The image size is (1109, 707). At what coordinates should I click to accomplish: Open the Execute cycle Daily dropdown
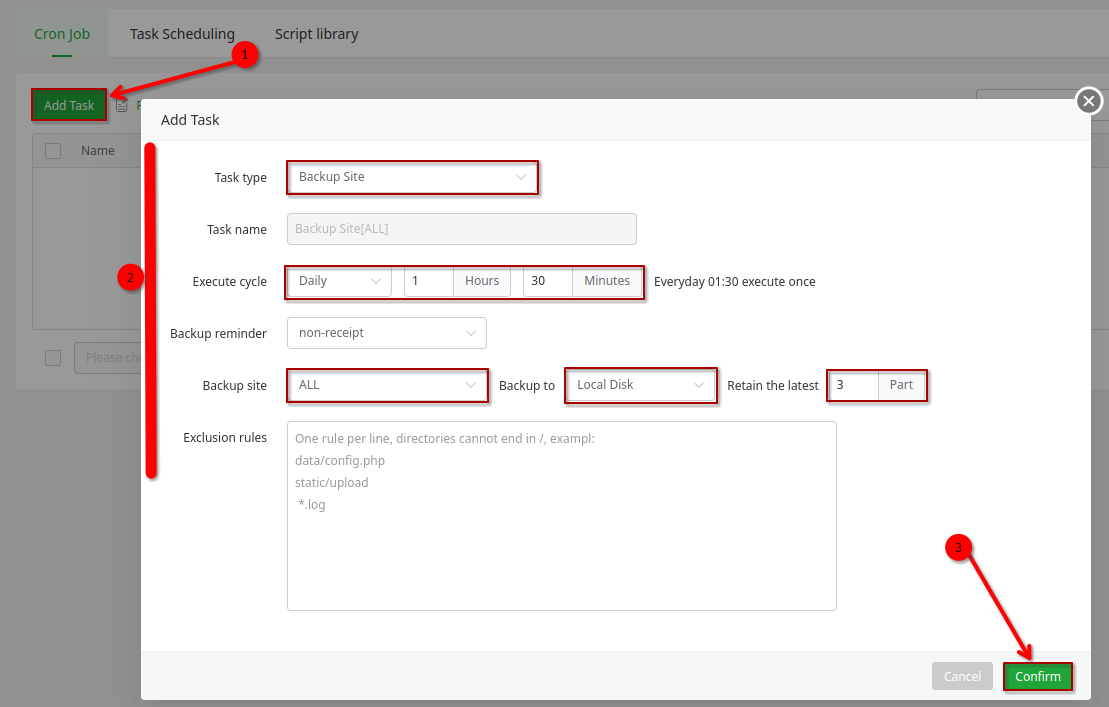click(x=339, y=282)
